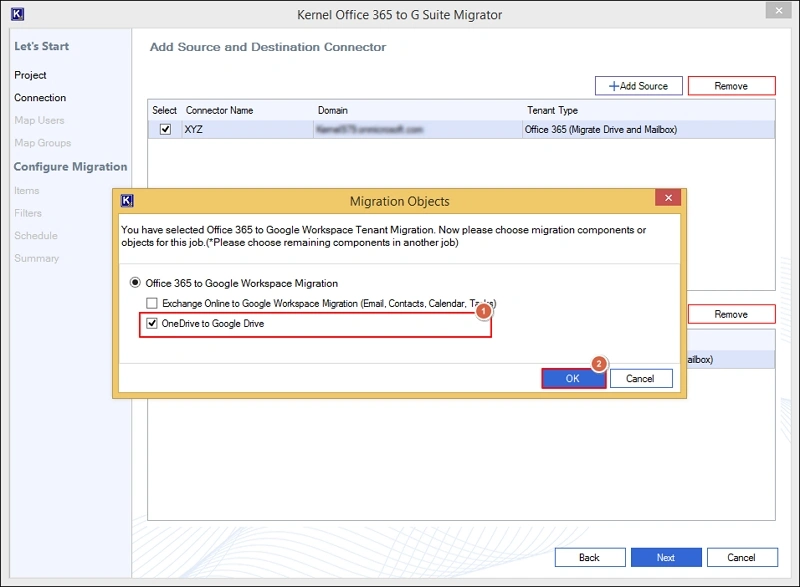Cancel the Migration Objects dialog
Screen dimensions: 800x587
tap(640, 379)
